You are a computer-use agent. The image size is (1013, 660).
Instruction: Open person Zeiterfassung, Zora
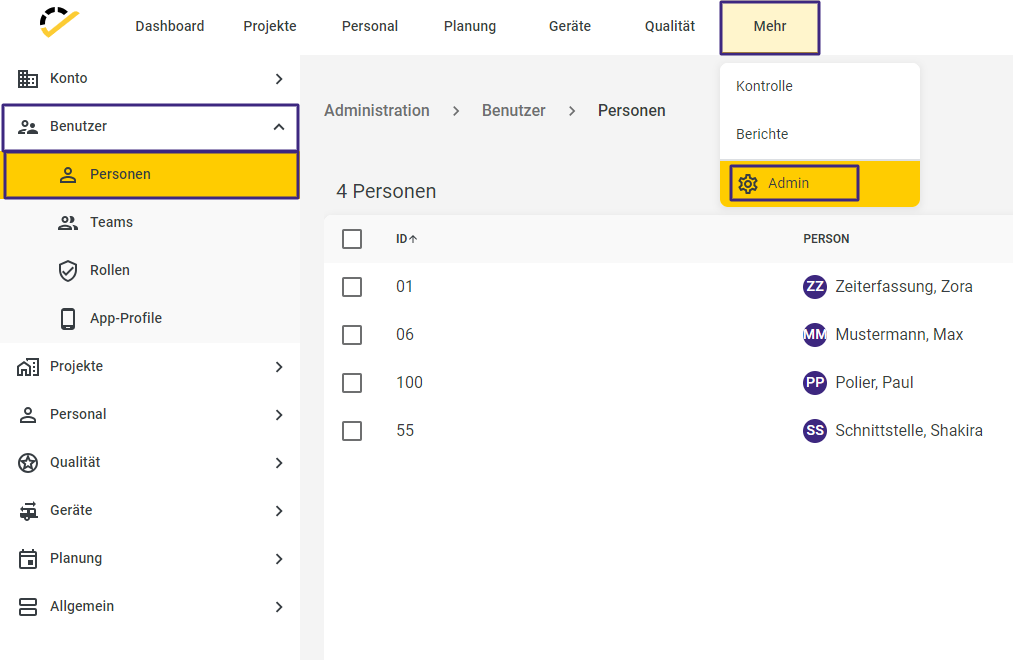coord(904,287)
